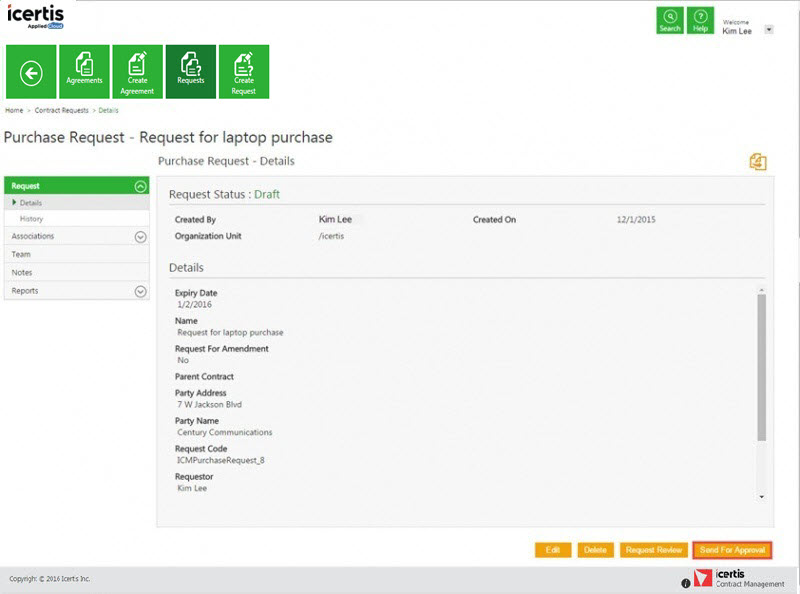
Task: Click the green back arrow tile
Action: click(31, 72)
